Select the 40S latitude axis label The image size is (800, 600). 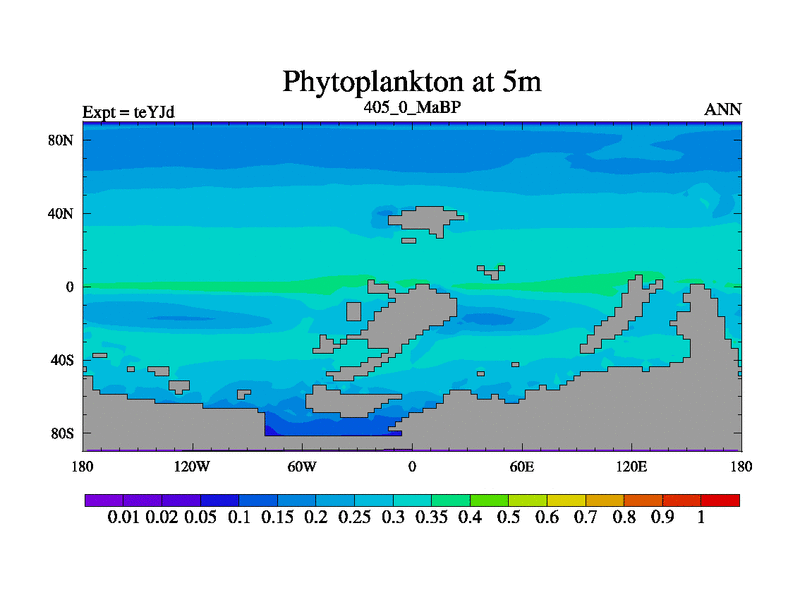pos(62,360)
